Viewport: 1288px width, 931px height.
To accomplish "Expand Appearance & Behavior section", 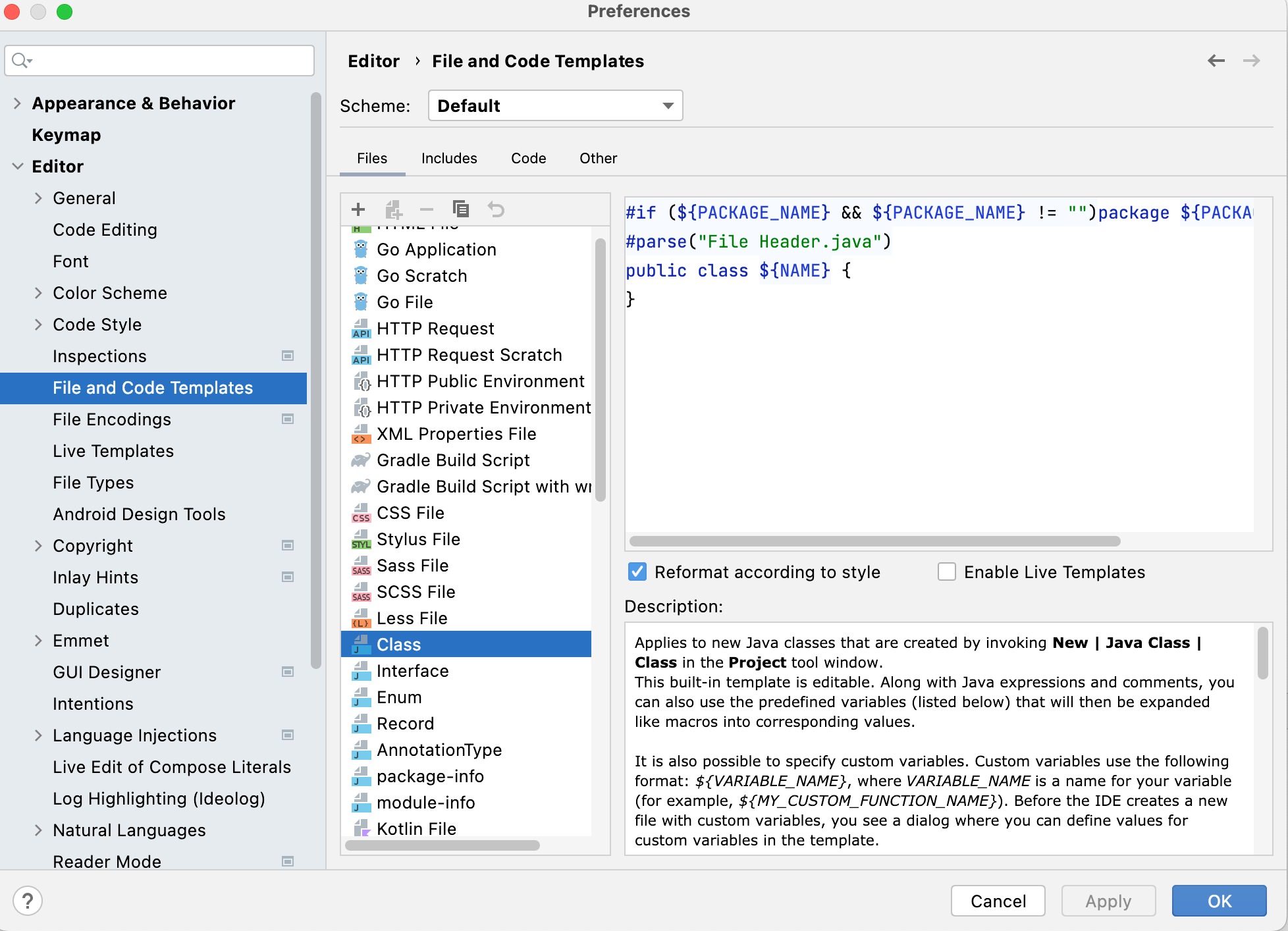I will click(x=17, y=103).
